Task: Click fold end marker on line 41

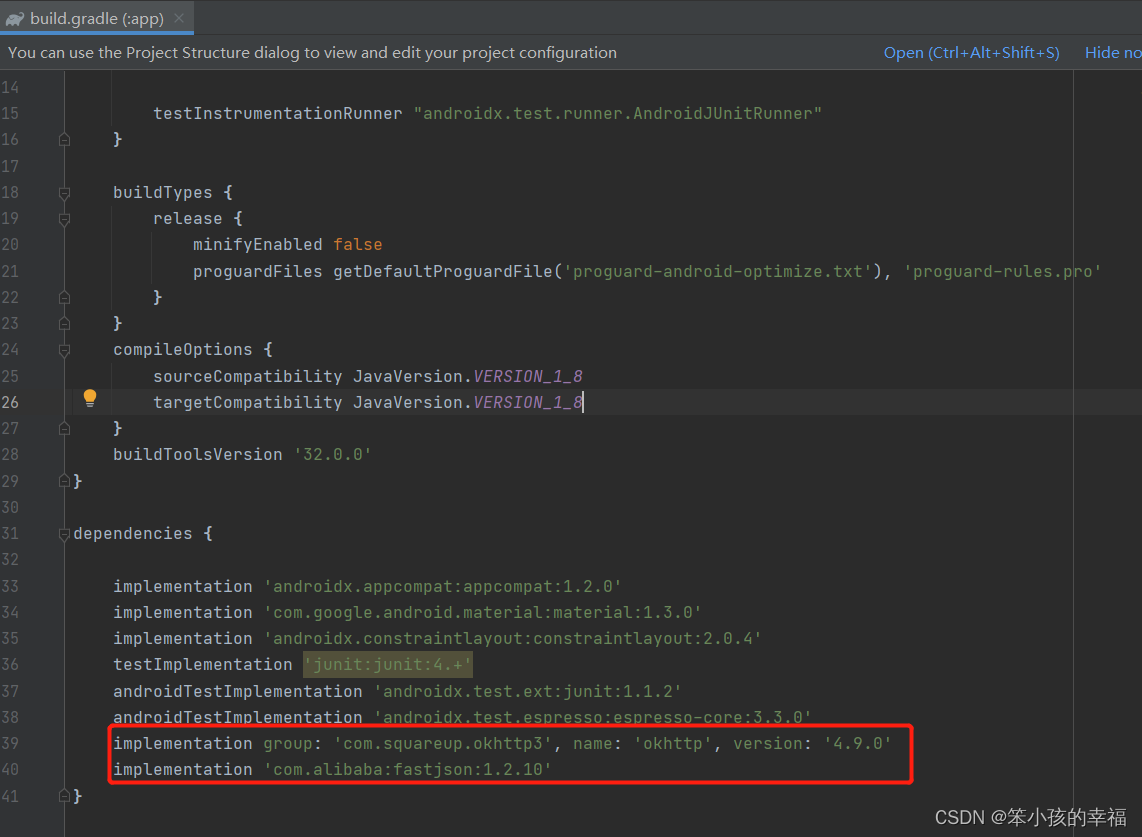Action: (x=64, y=796)
